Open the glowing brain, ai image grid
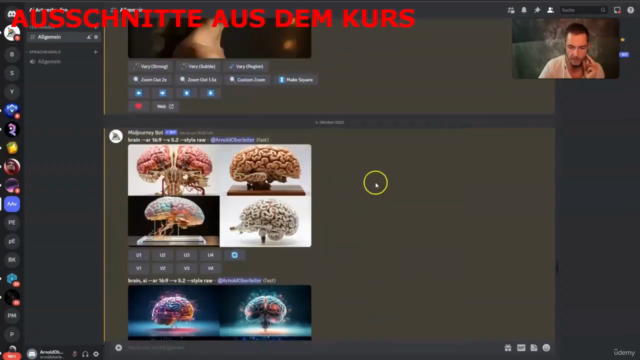 pyautogui.click(x=220, y=313)
